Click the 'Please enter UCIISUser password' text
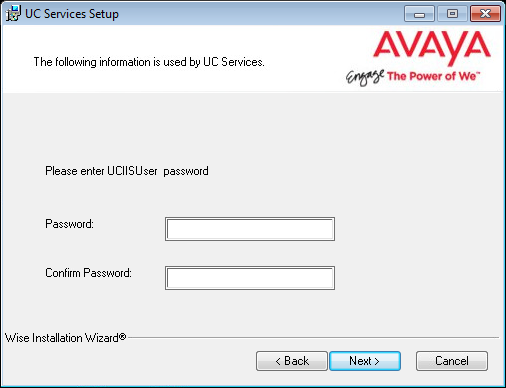The width and height of the screenshot is (506, 388). pyautogui.click(x=127, y=171)
